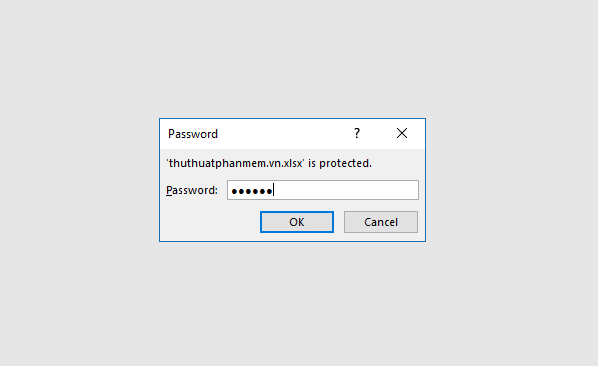Viewport: 598px width, 366px height.
Task: Cancel the password prompt
Action: tap(381, 222)
